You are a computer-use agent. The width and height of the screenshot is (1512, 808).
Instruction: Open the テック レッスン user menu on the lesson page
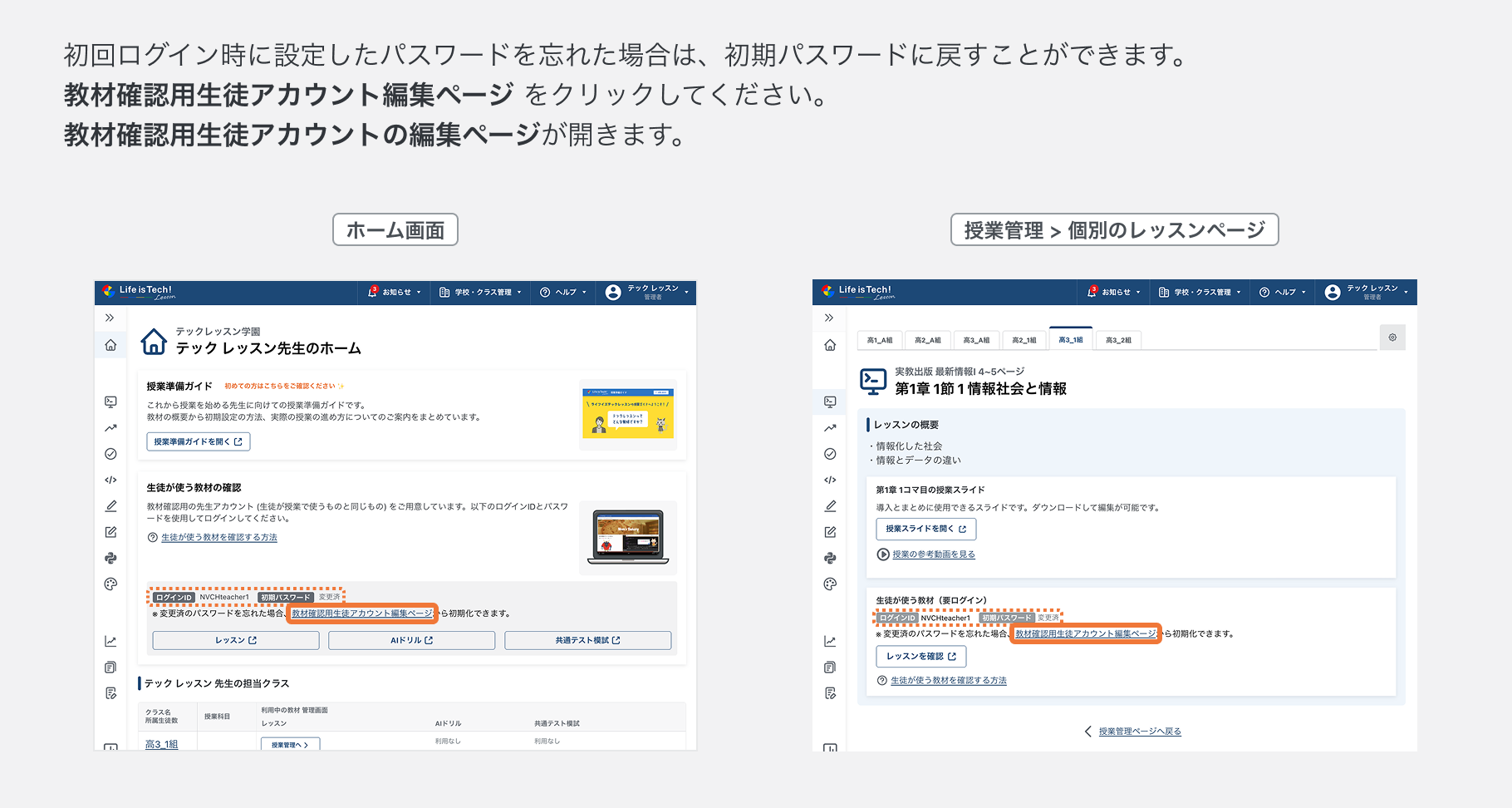[1367, 292]
